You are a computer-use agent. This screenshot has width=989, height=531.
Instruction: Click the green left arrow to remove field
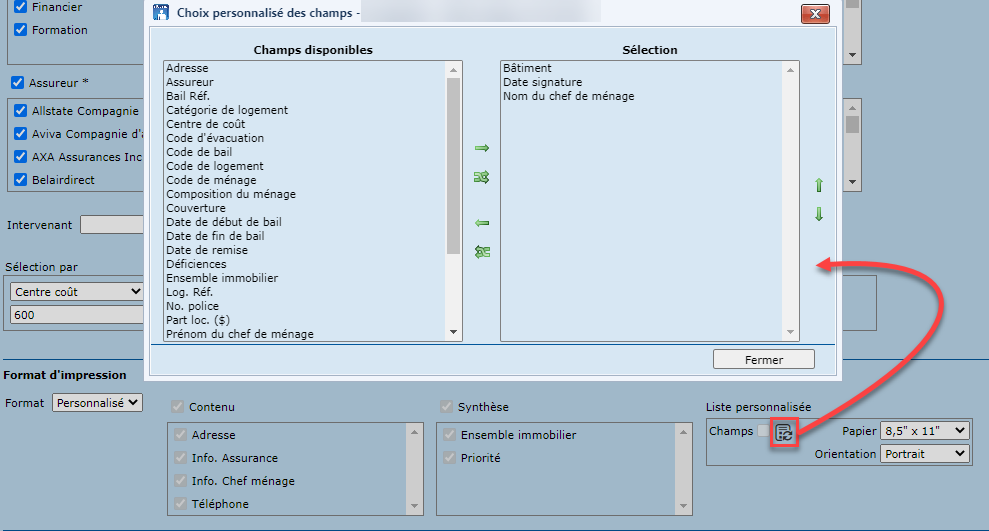(x=482, y=223)
